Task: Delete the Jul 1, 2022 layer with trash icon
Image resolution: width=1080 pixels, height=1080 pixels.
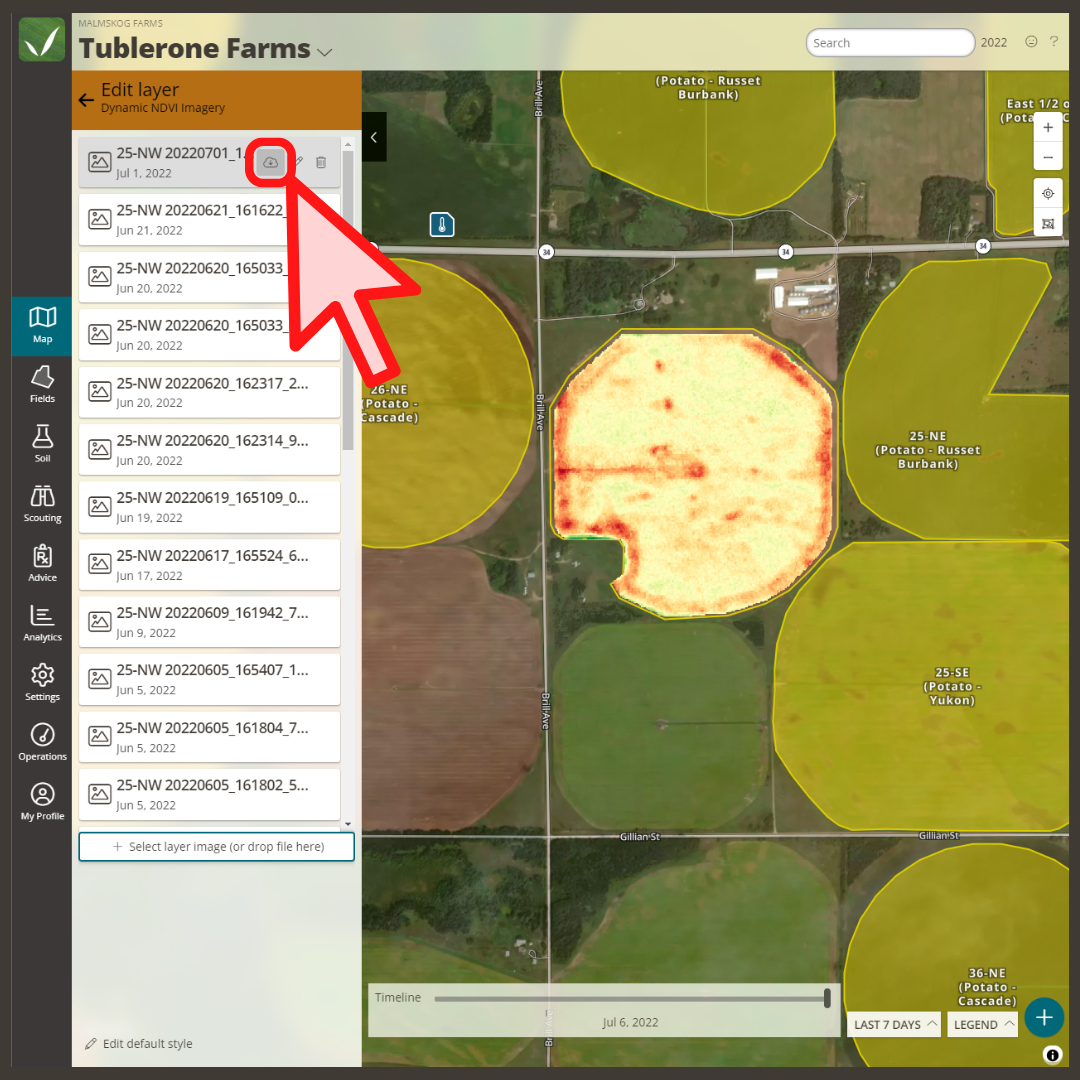Action: (321, 163)
